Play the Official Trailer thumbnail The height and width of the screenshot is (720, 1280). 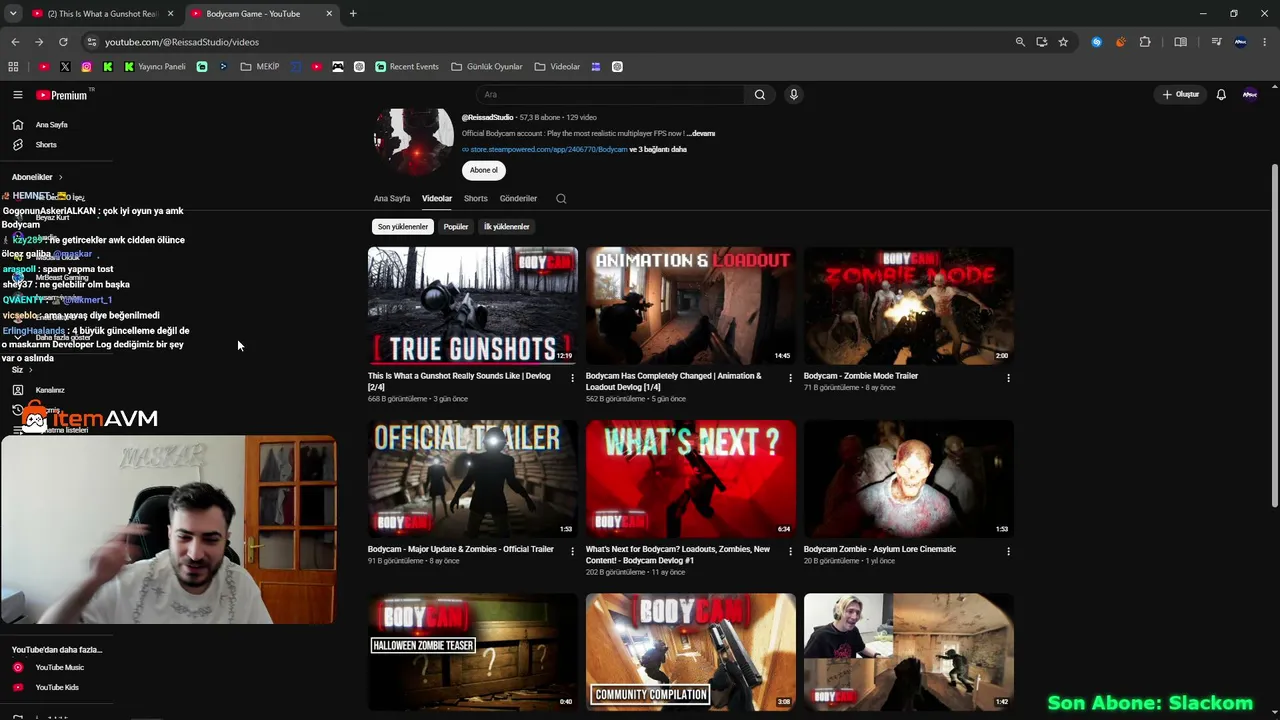click(x=473, y=479)
